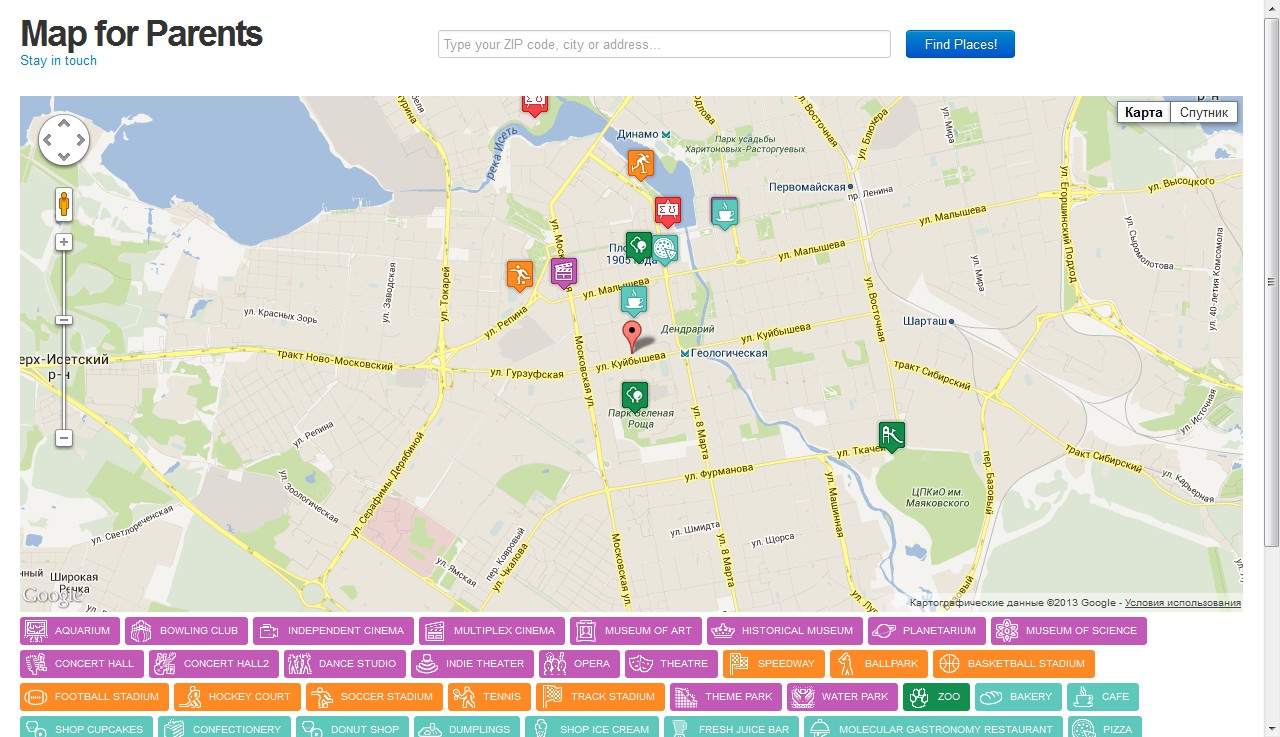Focus the ZIP code, city or address field
The height and width of the screenshot is (737, 1280).
[x=664, y=44]
